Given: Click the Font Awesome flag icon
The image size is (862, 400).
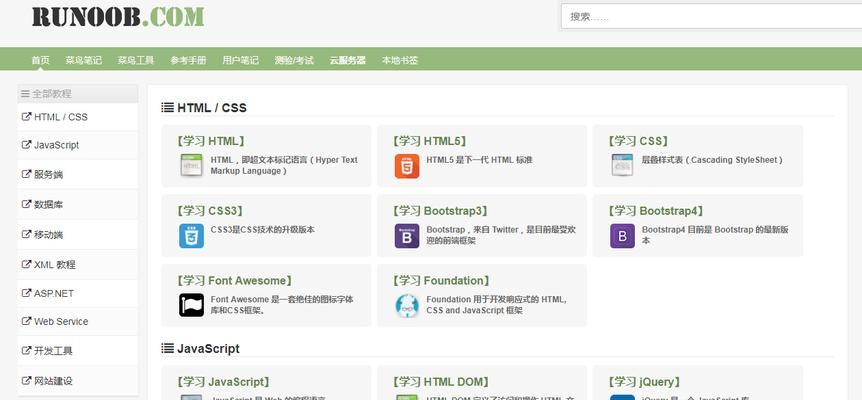Looking at the screenshot, I should click(x=191, y=305).
